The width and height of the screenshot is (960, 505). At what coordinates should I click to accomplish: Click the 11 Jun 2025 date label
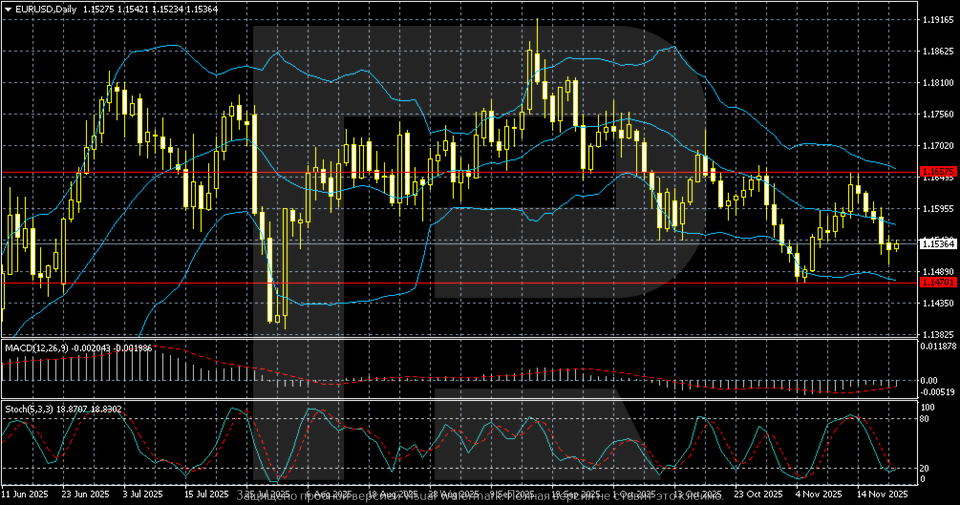pyautogui.click(x=25, y=494)
